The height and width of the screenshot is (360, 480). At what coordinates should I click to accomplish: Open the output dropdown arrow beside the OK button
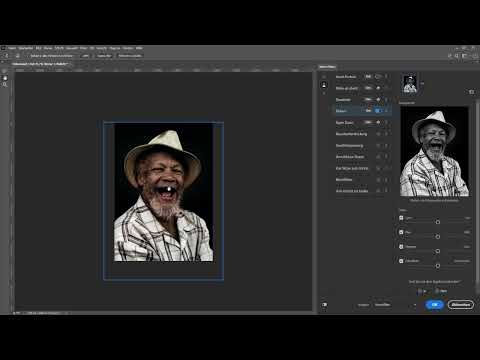pyautogui.click(x=415, y=305)
